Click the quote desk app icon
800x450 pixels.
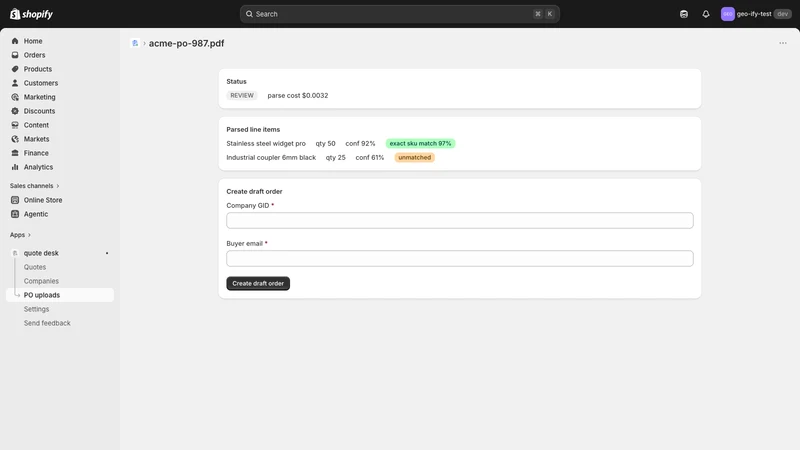click(x=15, y=253)
